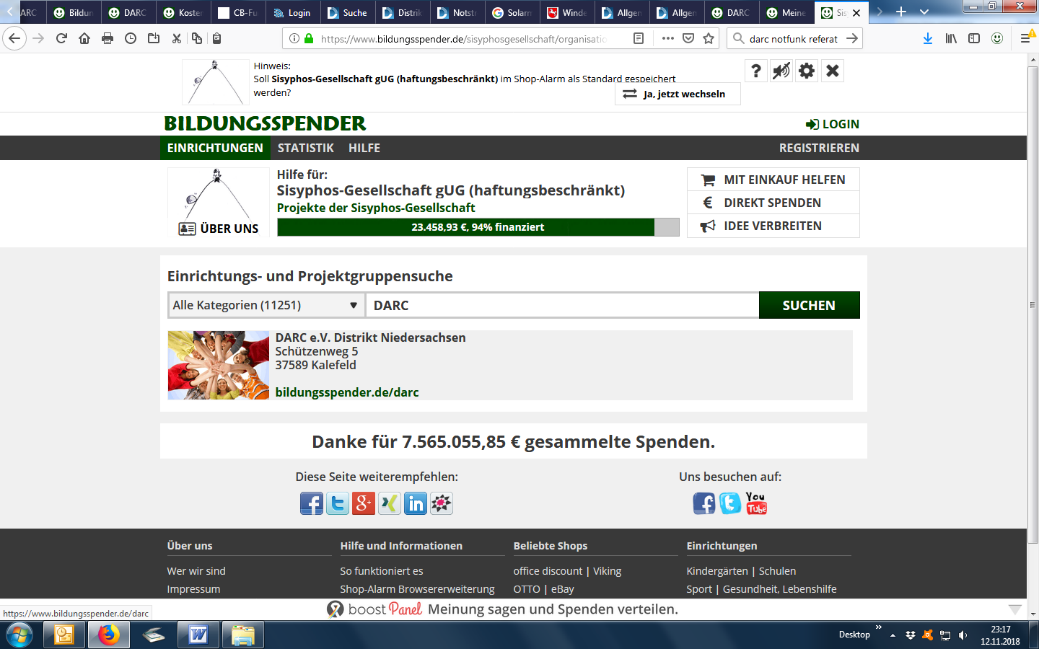
Task: Open the page actions three-dot menu
Action: (x=668, y=38)
